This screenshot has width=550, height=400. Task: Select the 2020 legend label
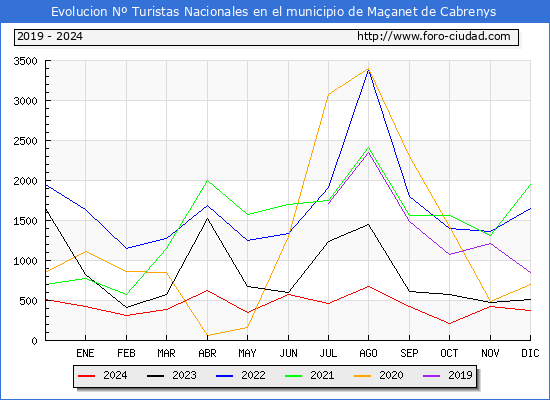click(391, 375)
